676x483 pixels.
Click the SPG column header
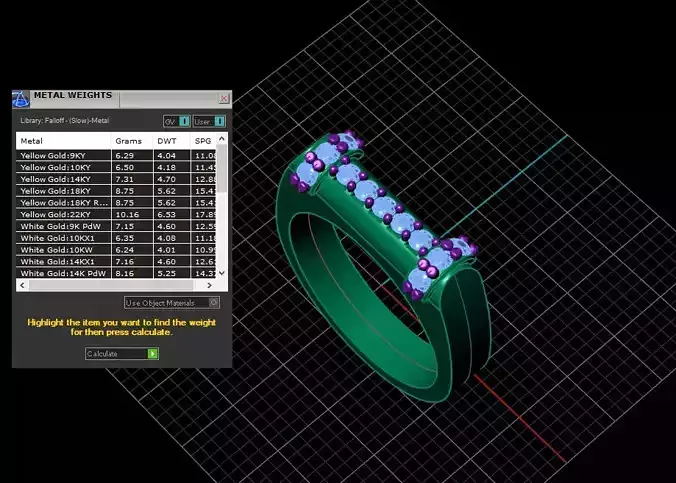click(203, 141)
